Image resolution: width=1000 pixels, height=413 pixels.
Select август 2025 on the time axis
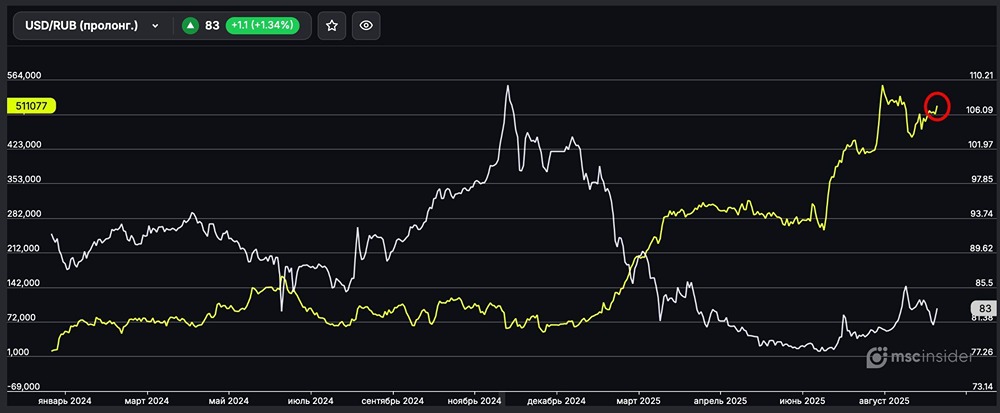coord(882,400)
